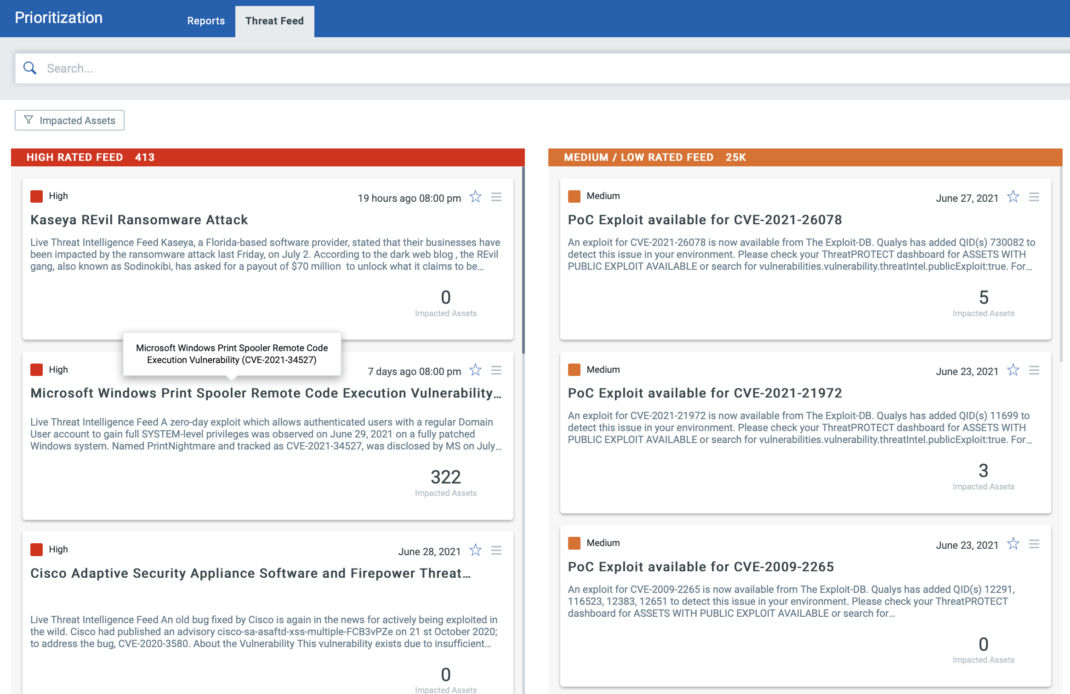The height and width of the screenshot is (694, 1070).
Task: Click the filter funnel icon in Impacted Assets
Action: 28,120
